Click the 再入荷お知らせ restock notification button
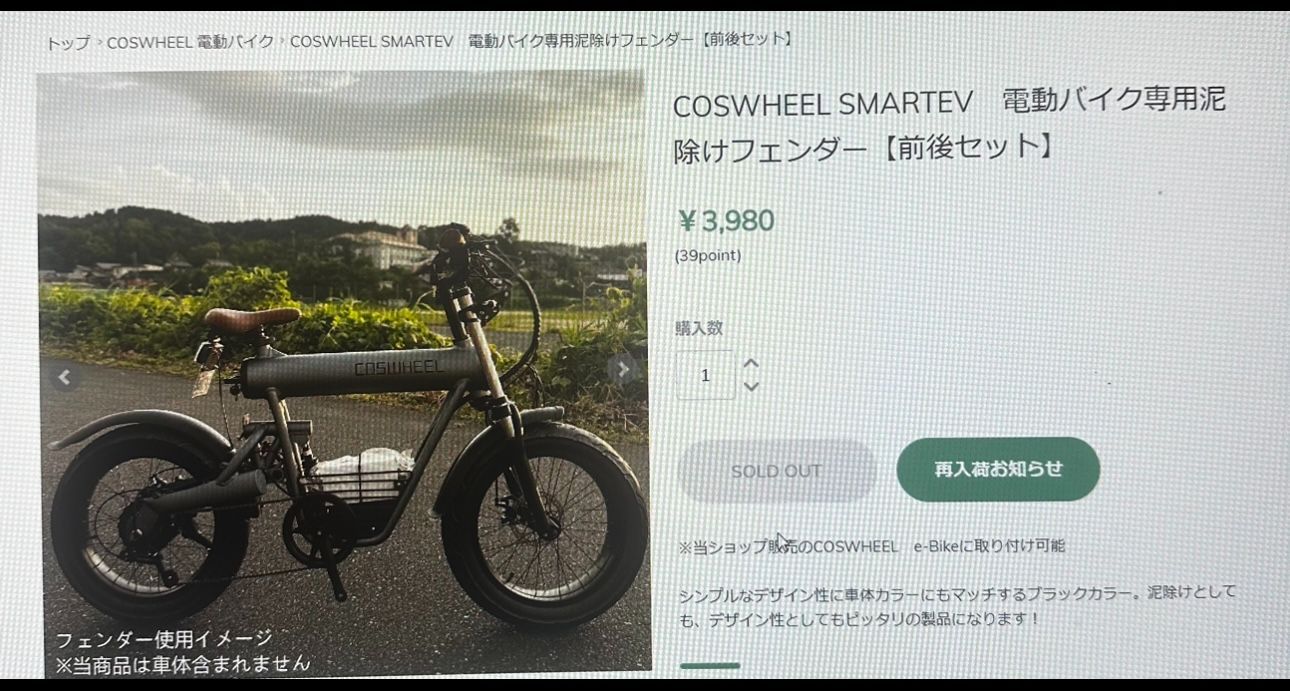Image resolution: width=1290 pixels, height=691 pixels. coord(998,469)
